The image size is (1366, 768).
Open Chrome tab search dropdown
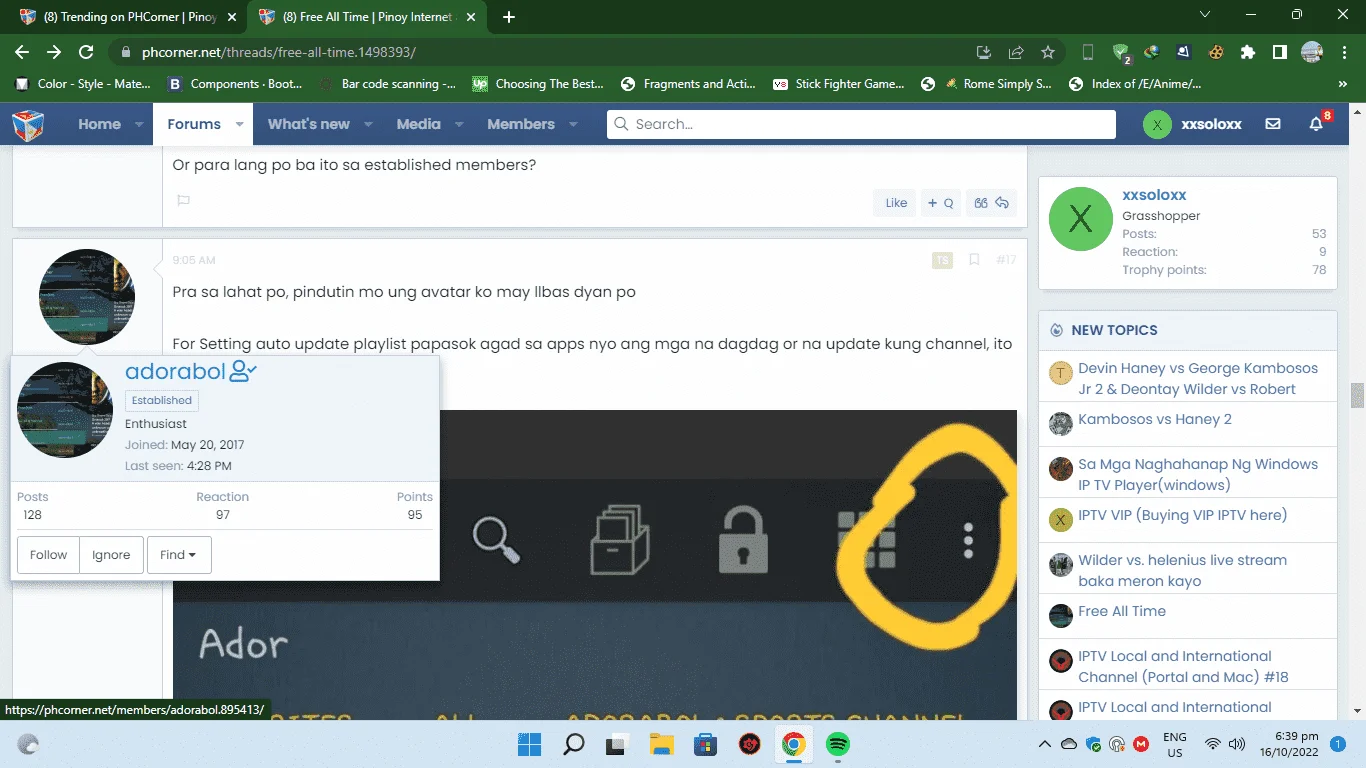pyautogui.click(x=1205, y=15)
